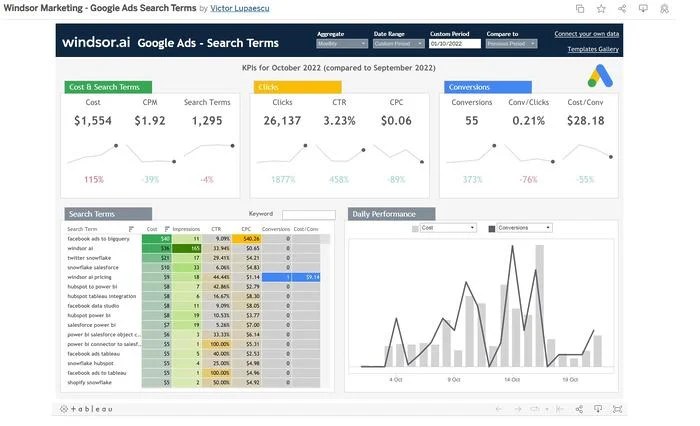Select the windsor ai pricing search term
700x426 pixels.
[x=89, y=277]
